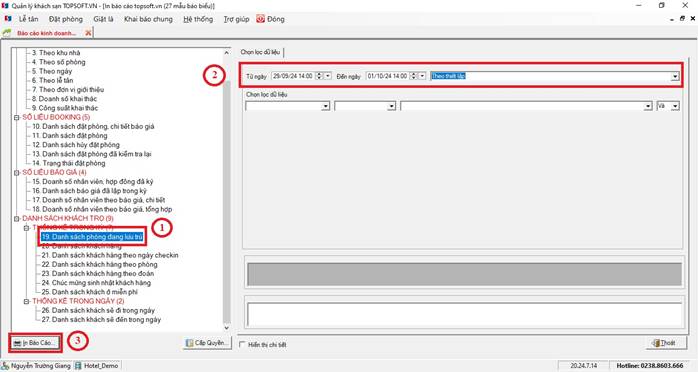
Task: Select 21. Danh sách khách hàng theo ngày checkin
Action: [x=110, y=255]
